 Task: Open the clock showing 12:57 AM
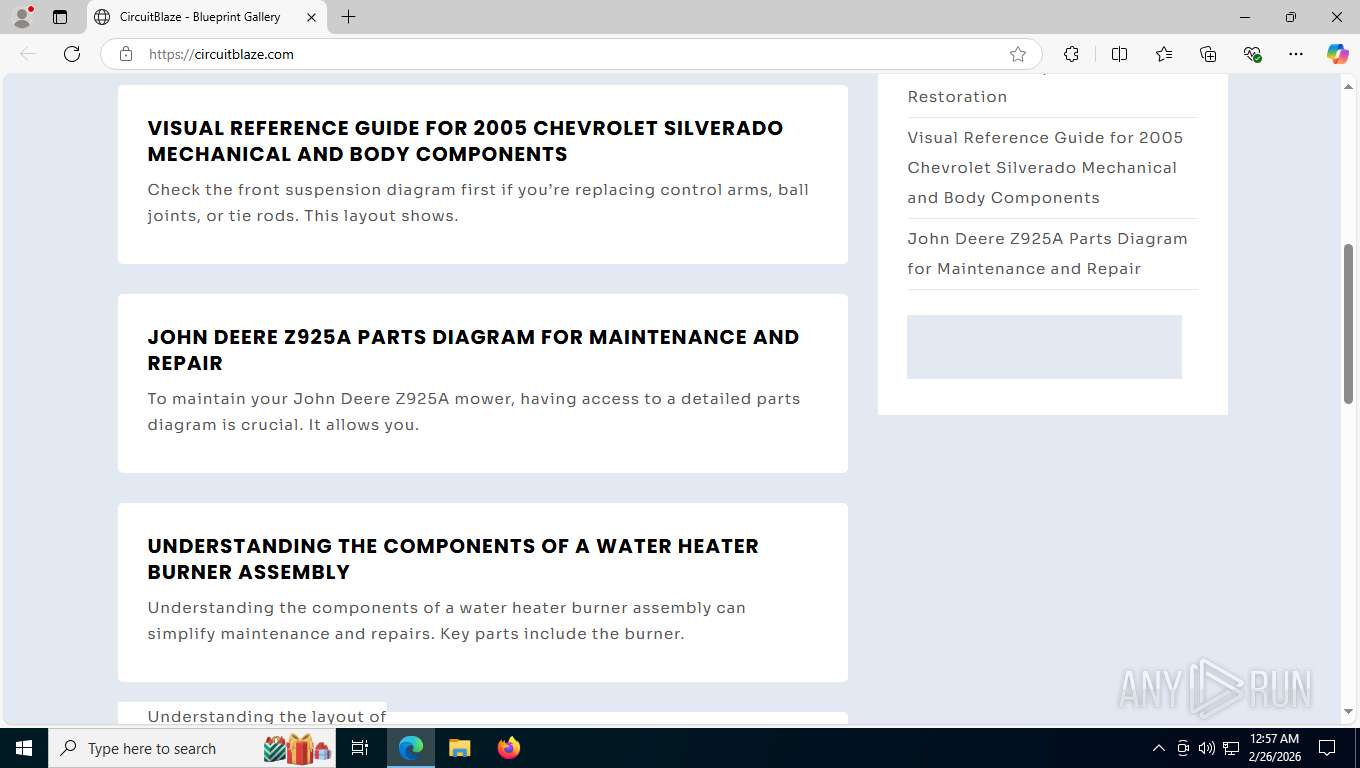(x=1275, y=748)
